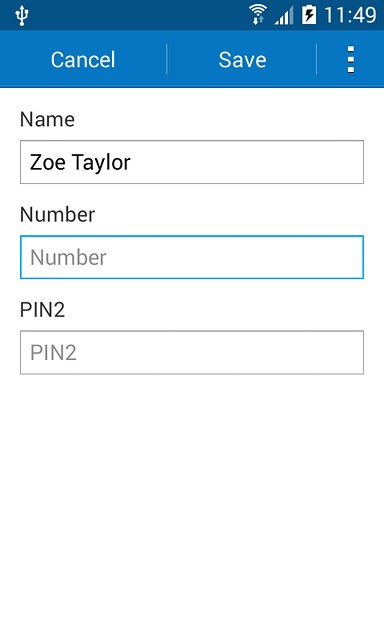Select the empty Number input field
The image size is (384, 640).
[x=192, y=257]
